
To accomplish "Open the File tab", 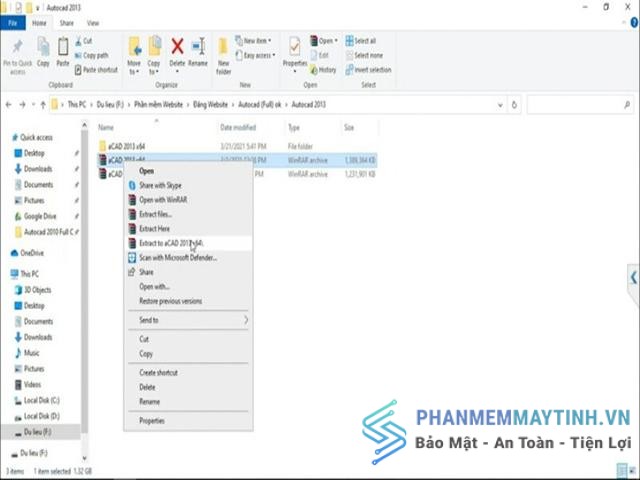I will point(13,23).
